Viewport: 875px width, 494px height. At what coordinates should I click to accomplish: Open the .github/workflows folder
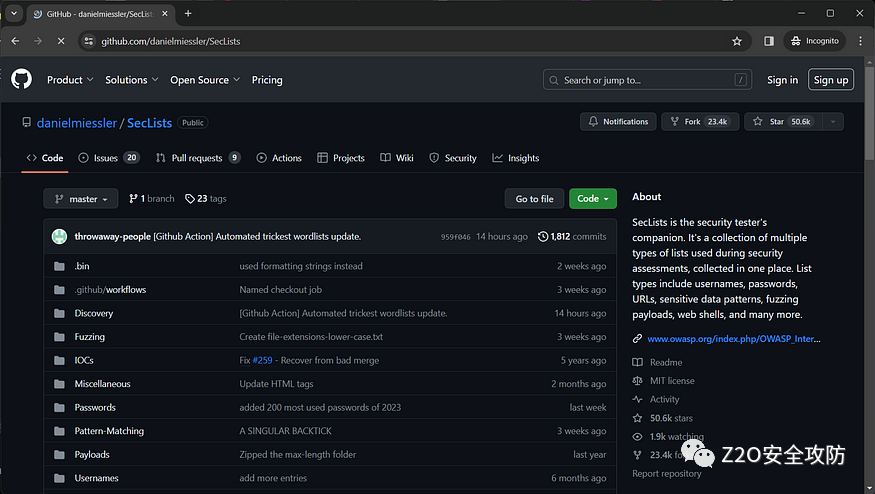[110, 290]
